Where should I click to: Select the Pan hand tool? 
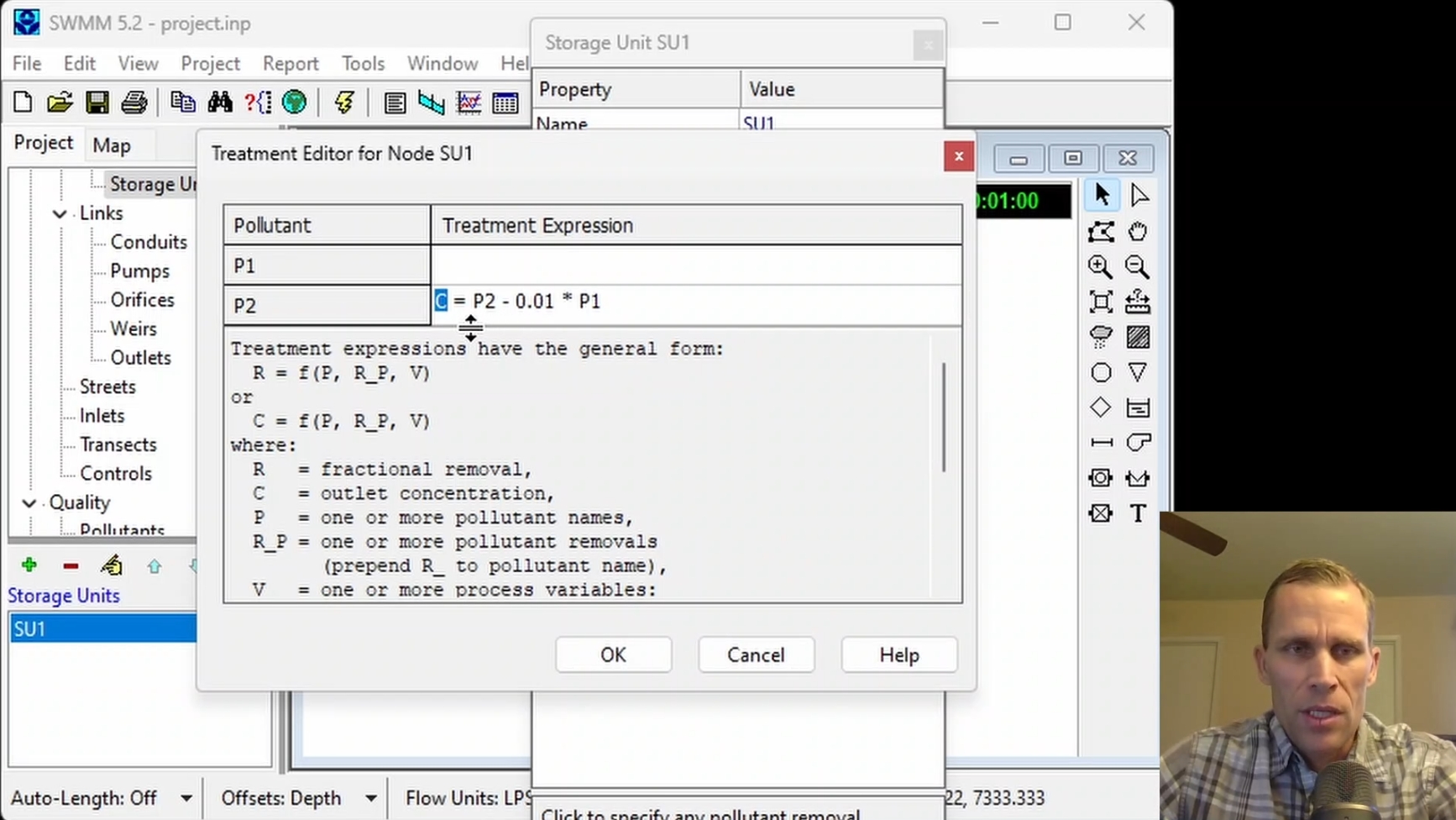tap(1138, 231)
